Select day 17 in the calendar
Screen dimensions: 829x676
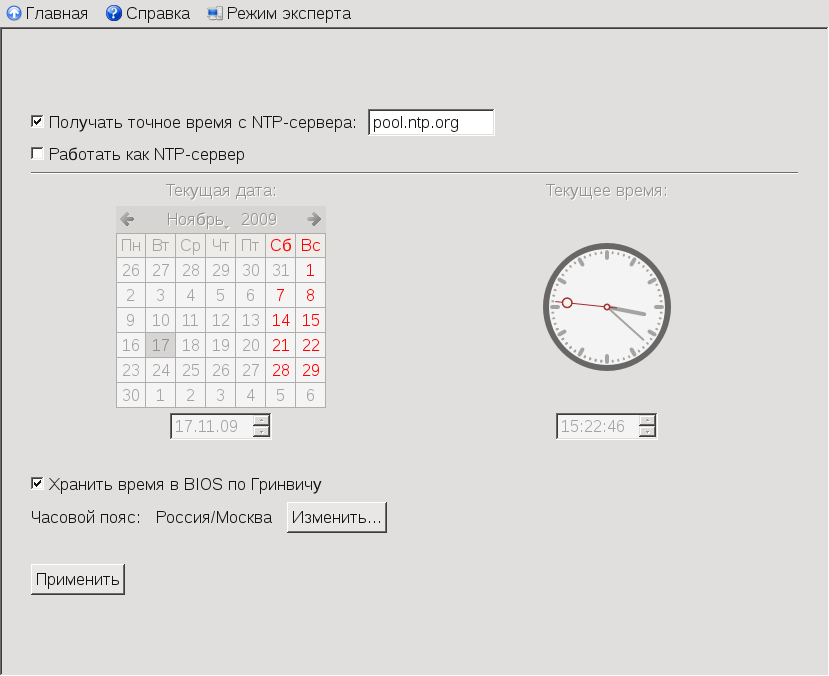[x=161, y=345]
